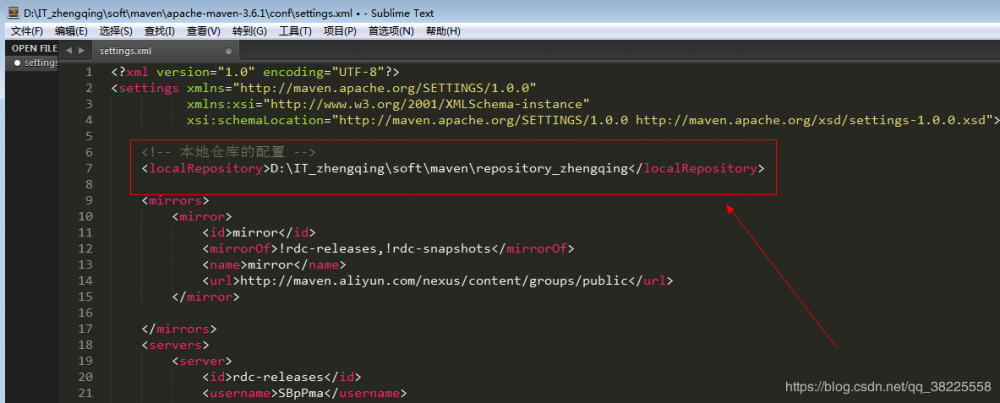This screenshot has height=403, width=1000.
Task: Click the xml version declaration line
Action: pyautogui.click(x=255, y=72)
